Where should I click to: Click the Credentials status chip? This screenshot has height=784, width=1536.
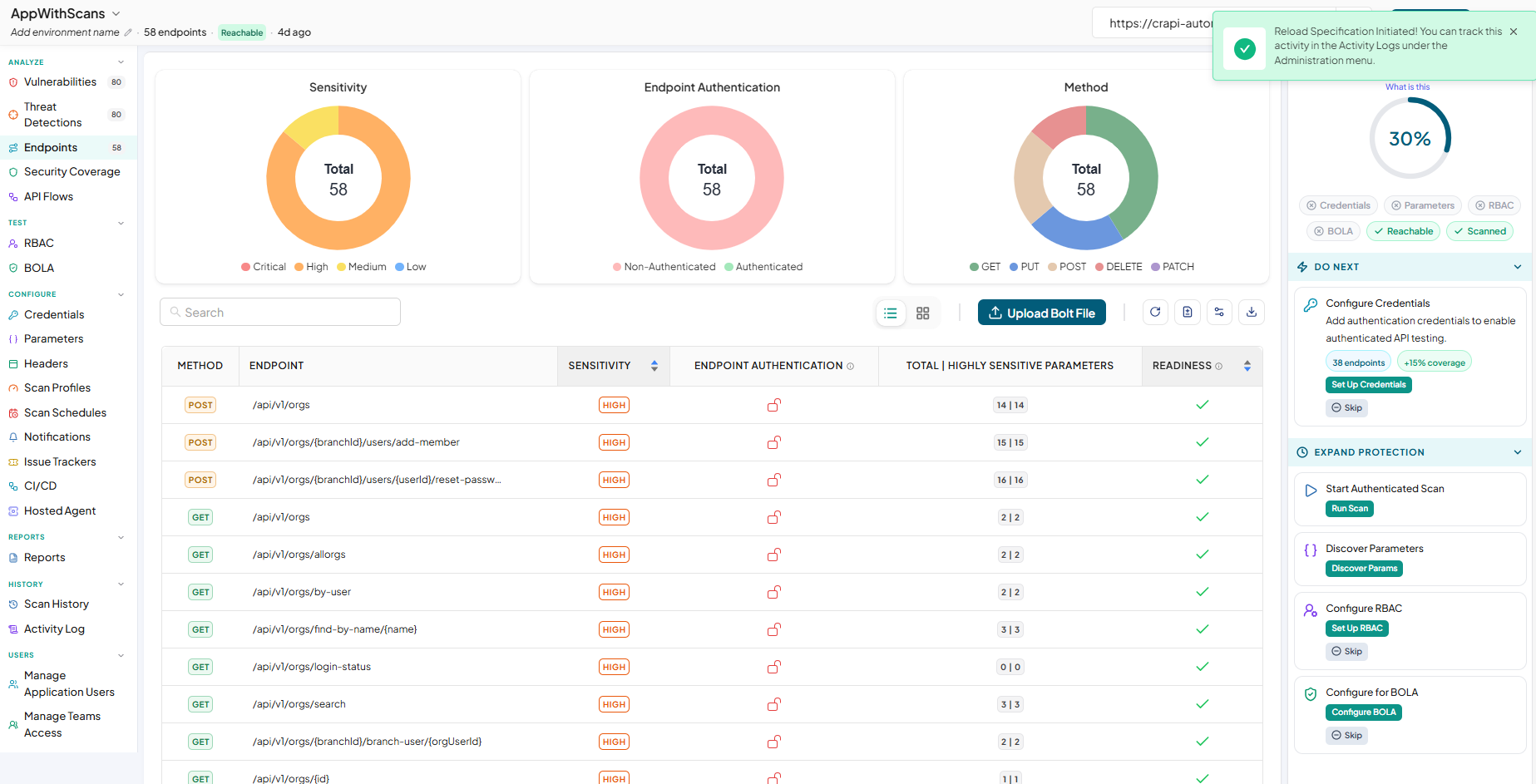(1338, 205)
